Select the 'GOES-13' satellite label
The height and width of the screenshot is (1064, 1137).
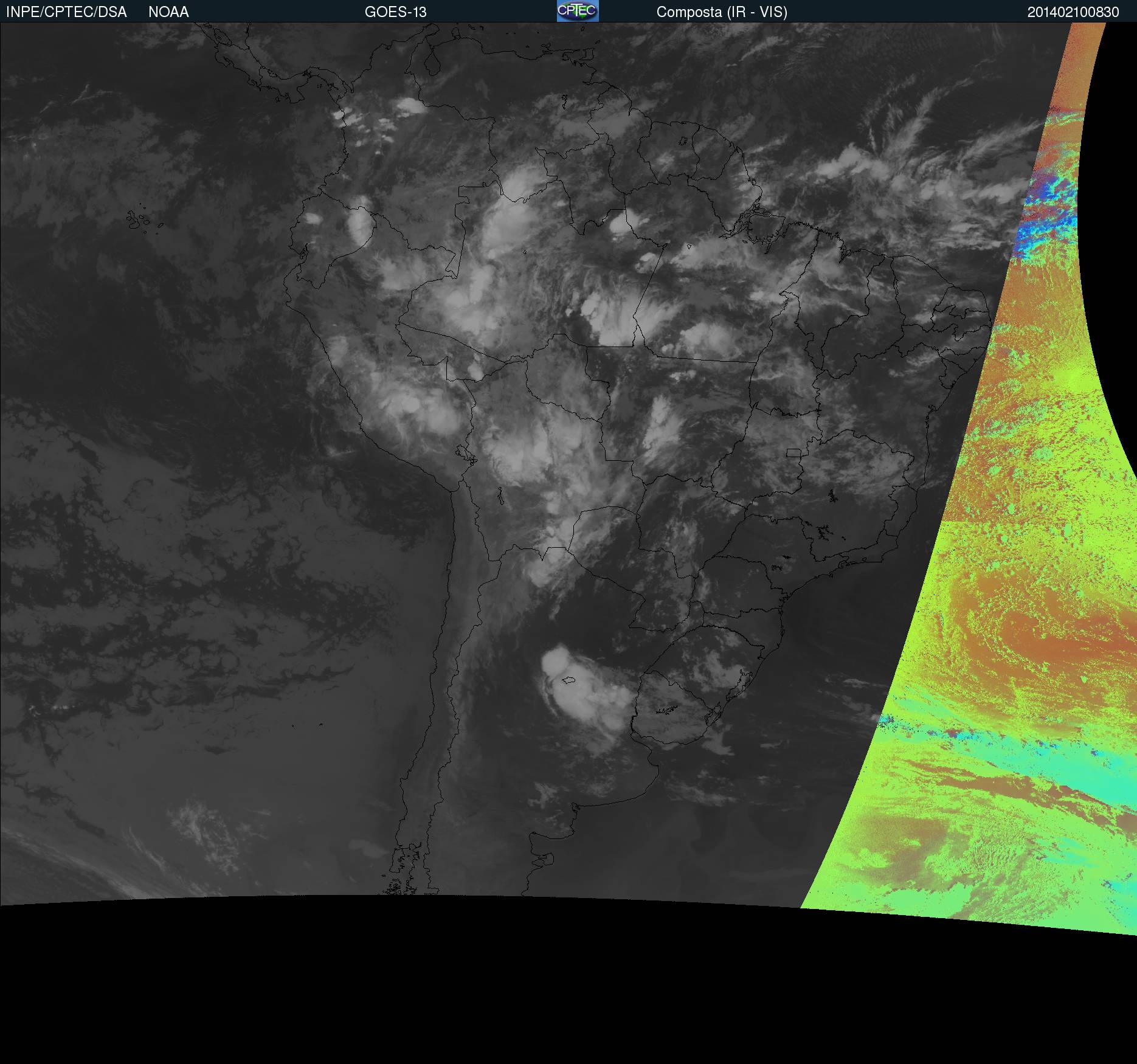click(x=396, y=12)
